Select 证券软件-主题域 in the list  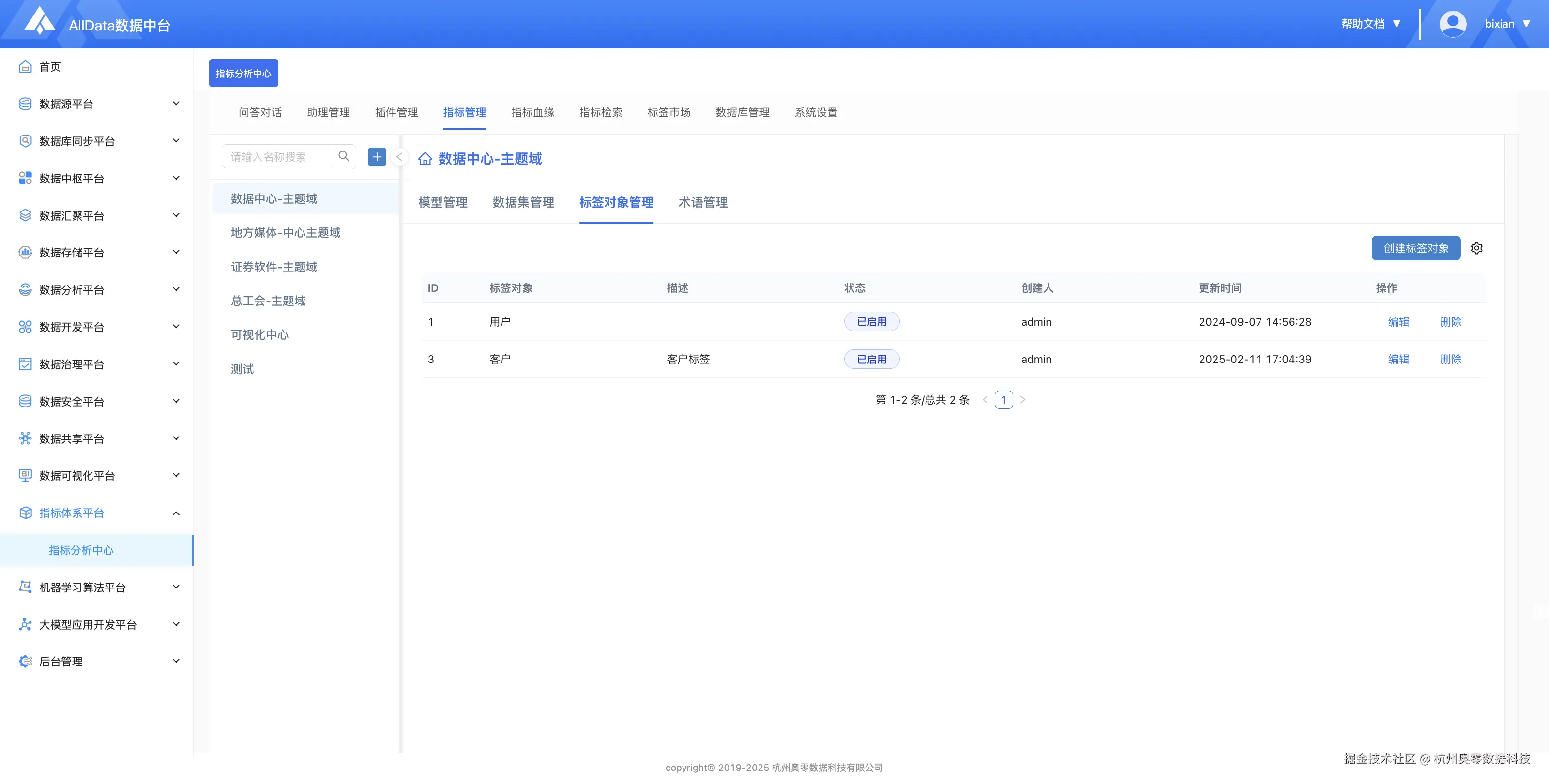273,267
